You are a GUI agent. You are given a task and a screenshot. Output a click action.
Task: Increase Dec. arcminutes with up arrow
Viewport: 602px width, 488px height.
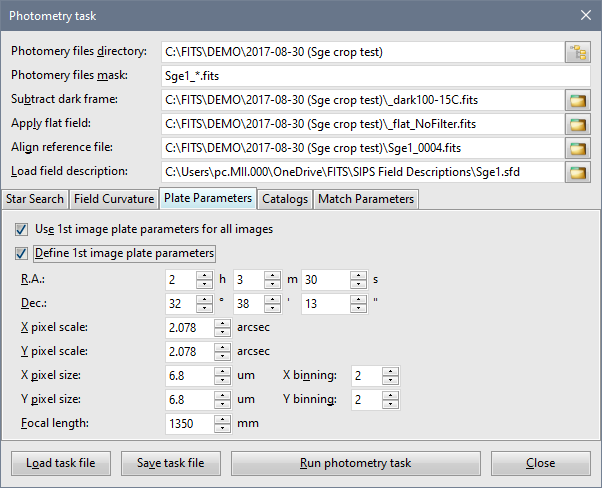[x=273, y=299]
